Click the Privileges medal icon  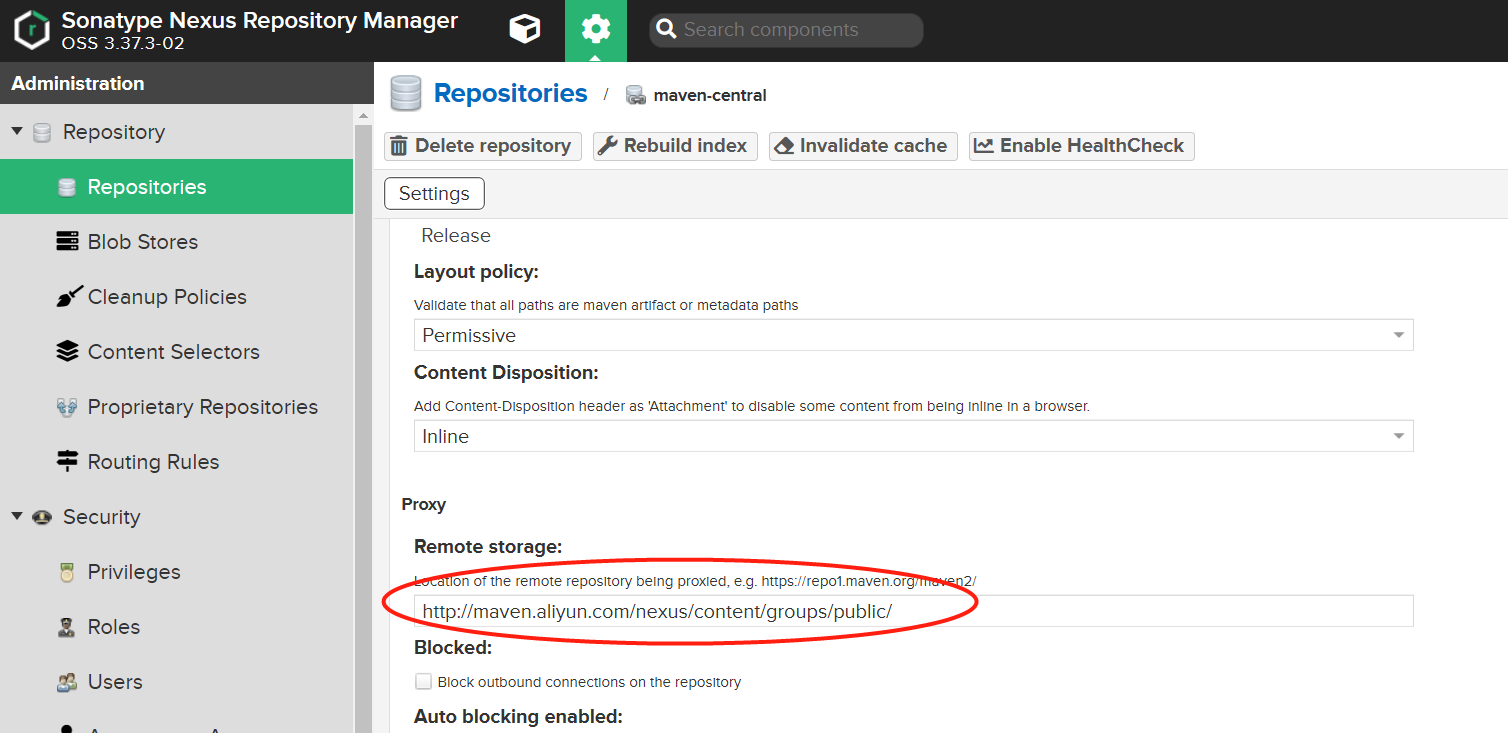click(x=67, y=572)
